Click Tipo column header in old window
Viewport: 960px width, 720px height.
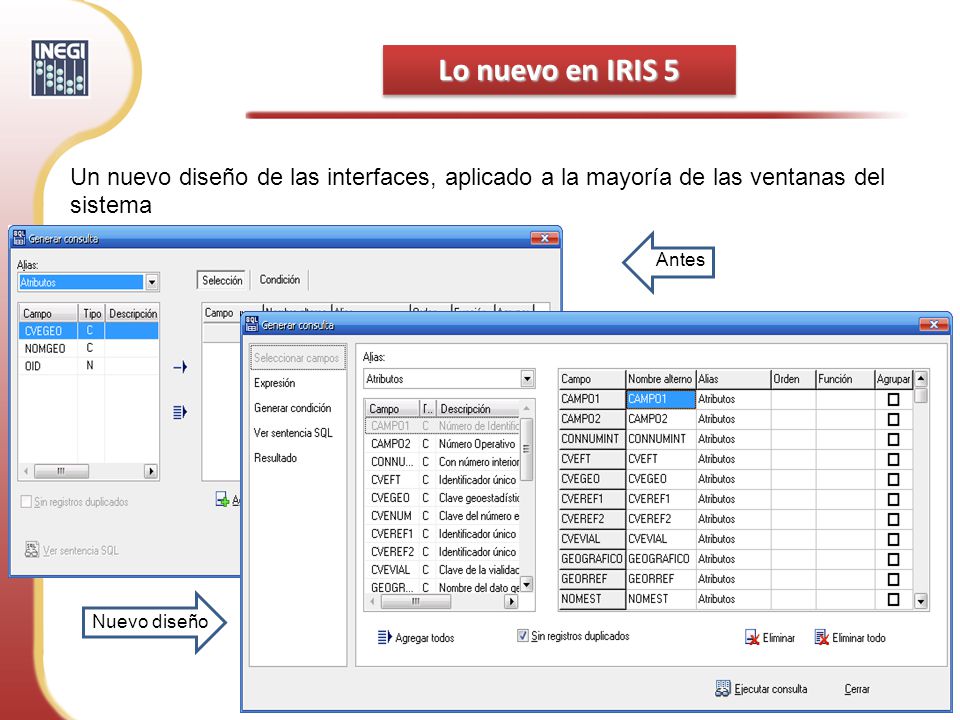pyautogui.click(x=92, y=313)
